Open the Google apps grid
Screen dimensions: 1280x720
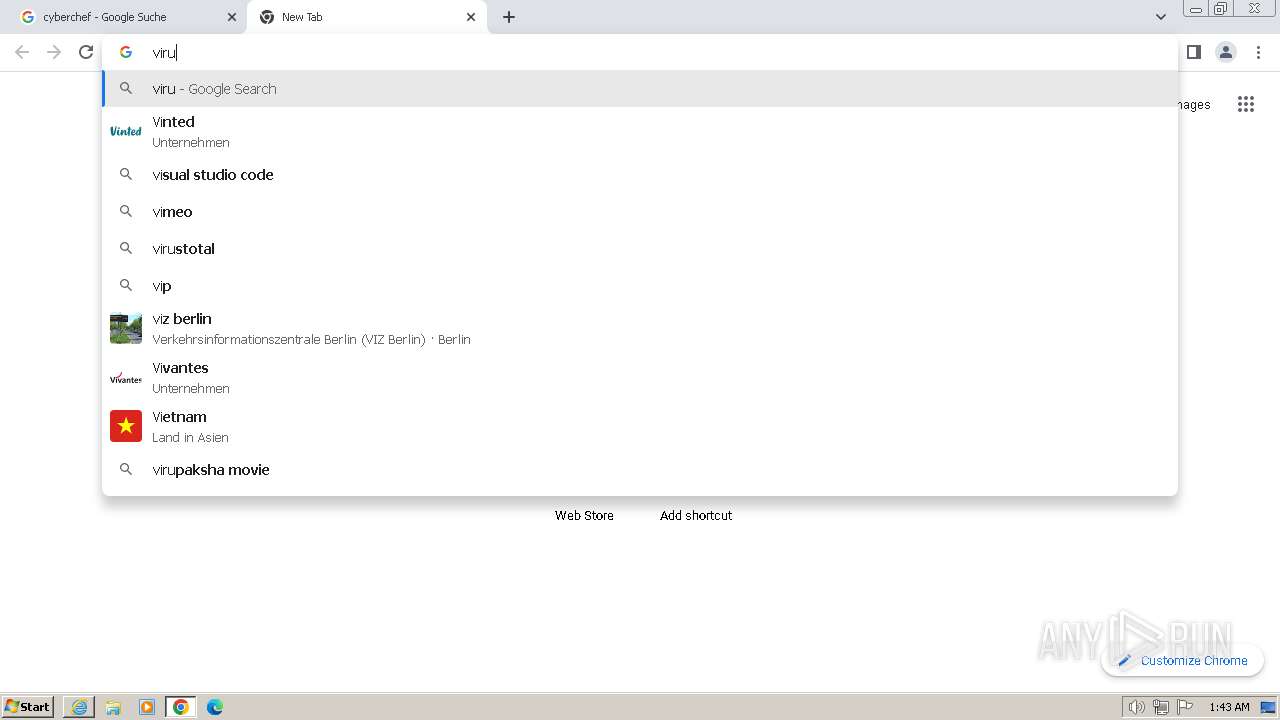1246,104
